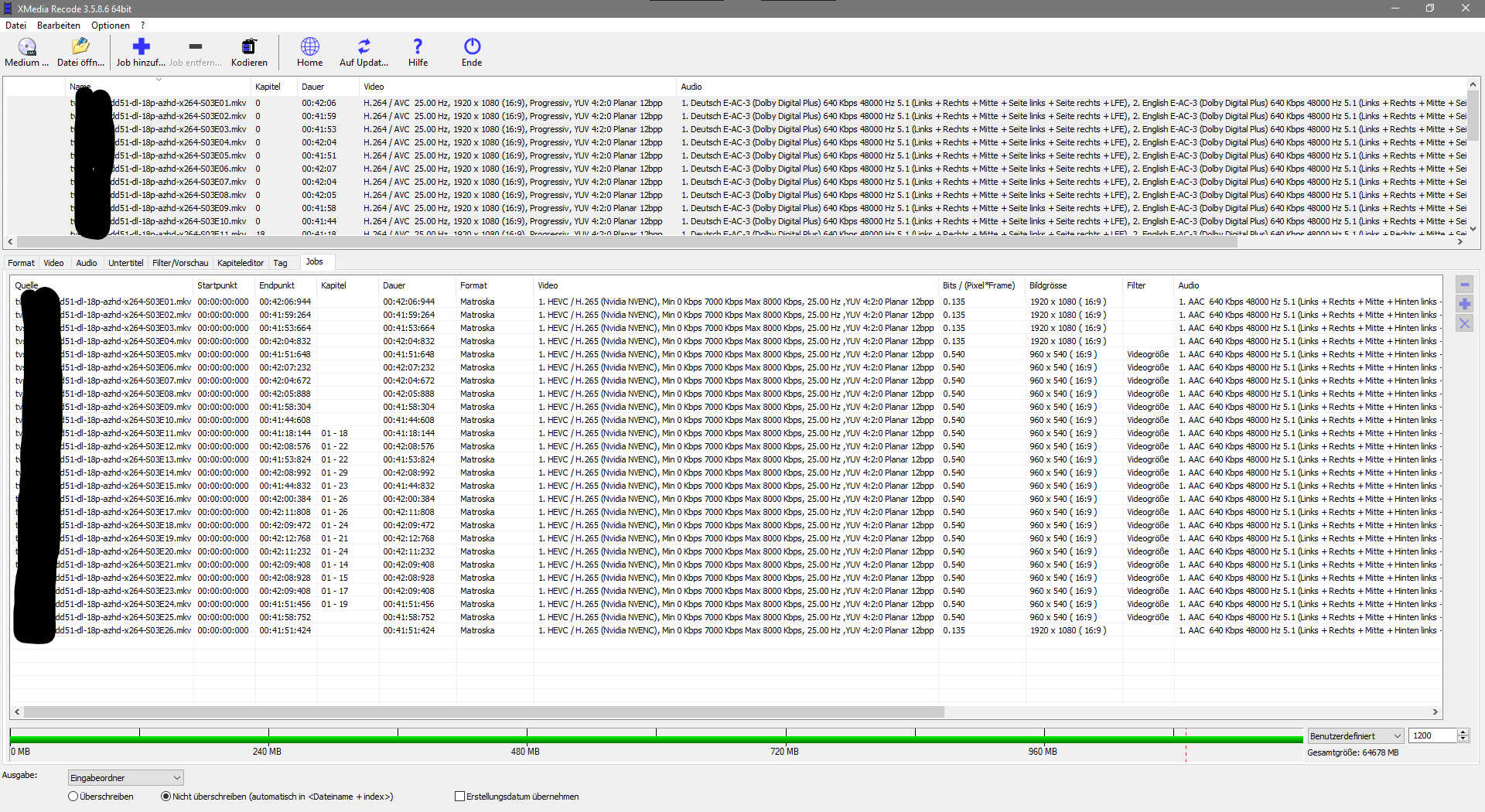Add a new job via Job hinzufügen
The height and width of the screenshot is (812, 1485).
139,51
